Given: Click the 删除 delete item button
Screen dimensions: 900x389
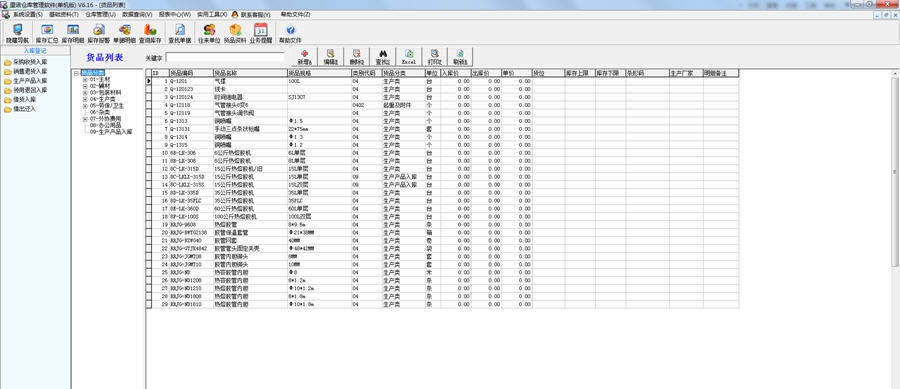Looking at the screenshot, I should (x=356, y=57).
